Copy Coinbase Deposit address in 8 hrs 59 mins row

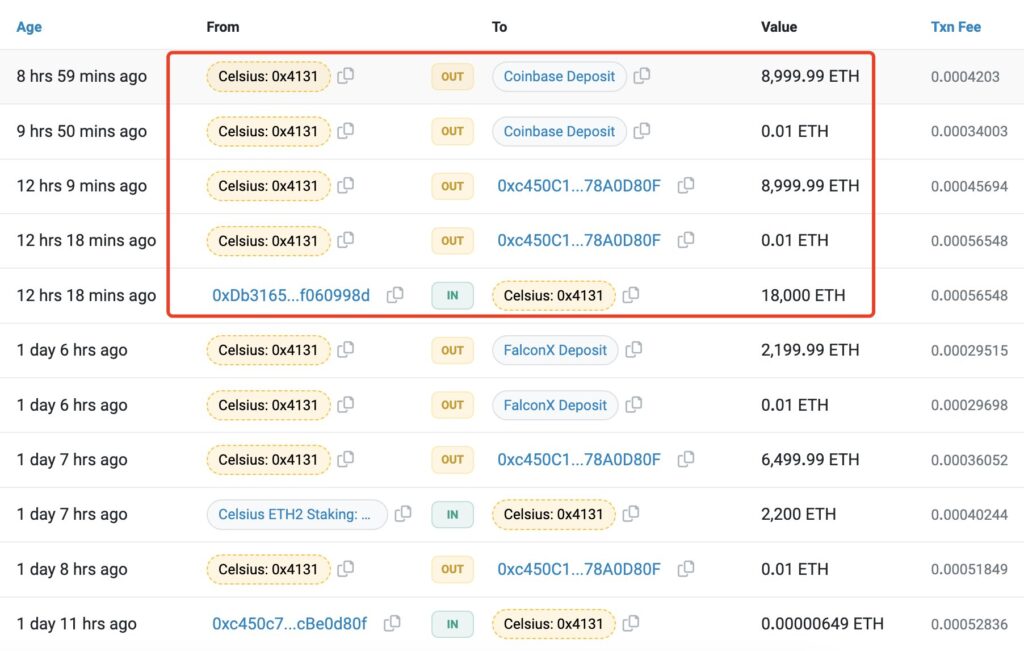(x=642, y=76)
